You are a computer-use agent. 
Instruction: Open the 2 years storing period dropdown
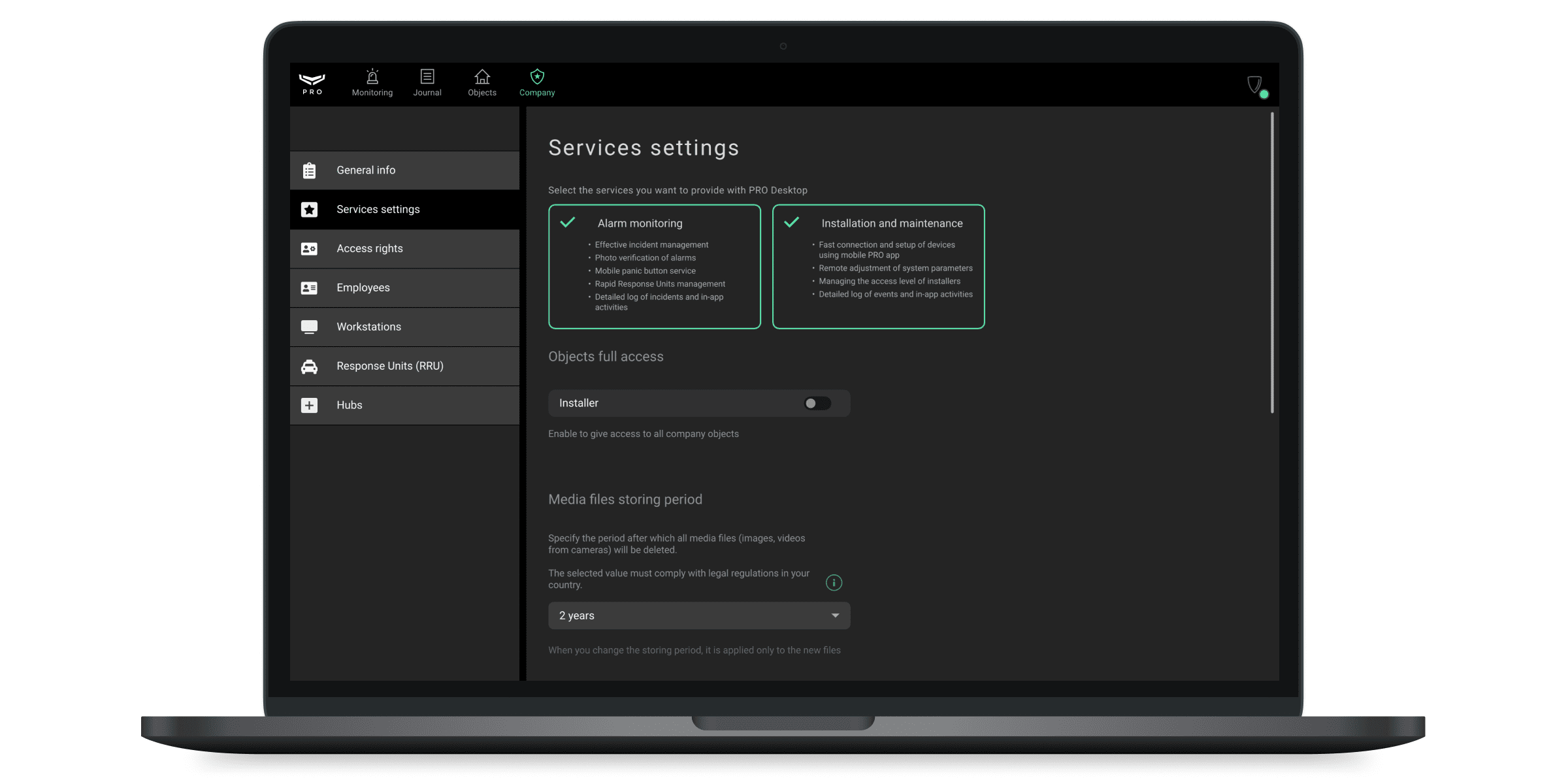[699, 615]
